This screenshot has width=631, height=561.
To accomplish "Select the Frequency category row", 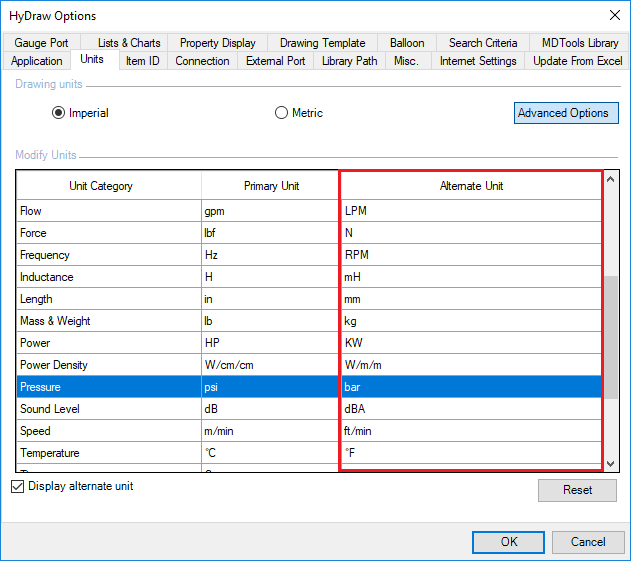I will pyautogui.click(x=109, y=255).
